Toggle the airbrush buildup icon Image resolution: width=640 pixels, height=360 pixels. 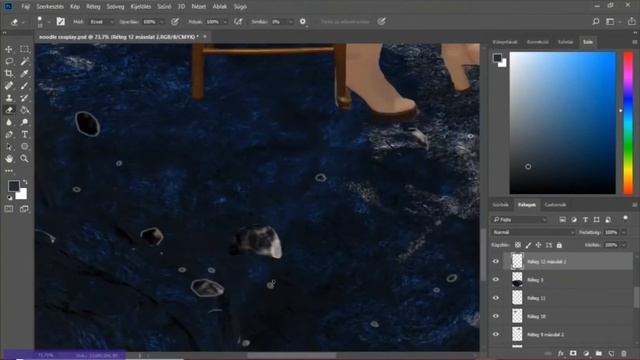point(238,22)
